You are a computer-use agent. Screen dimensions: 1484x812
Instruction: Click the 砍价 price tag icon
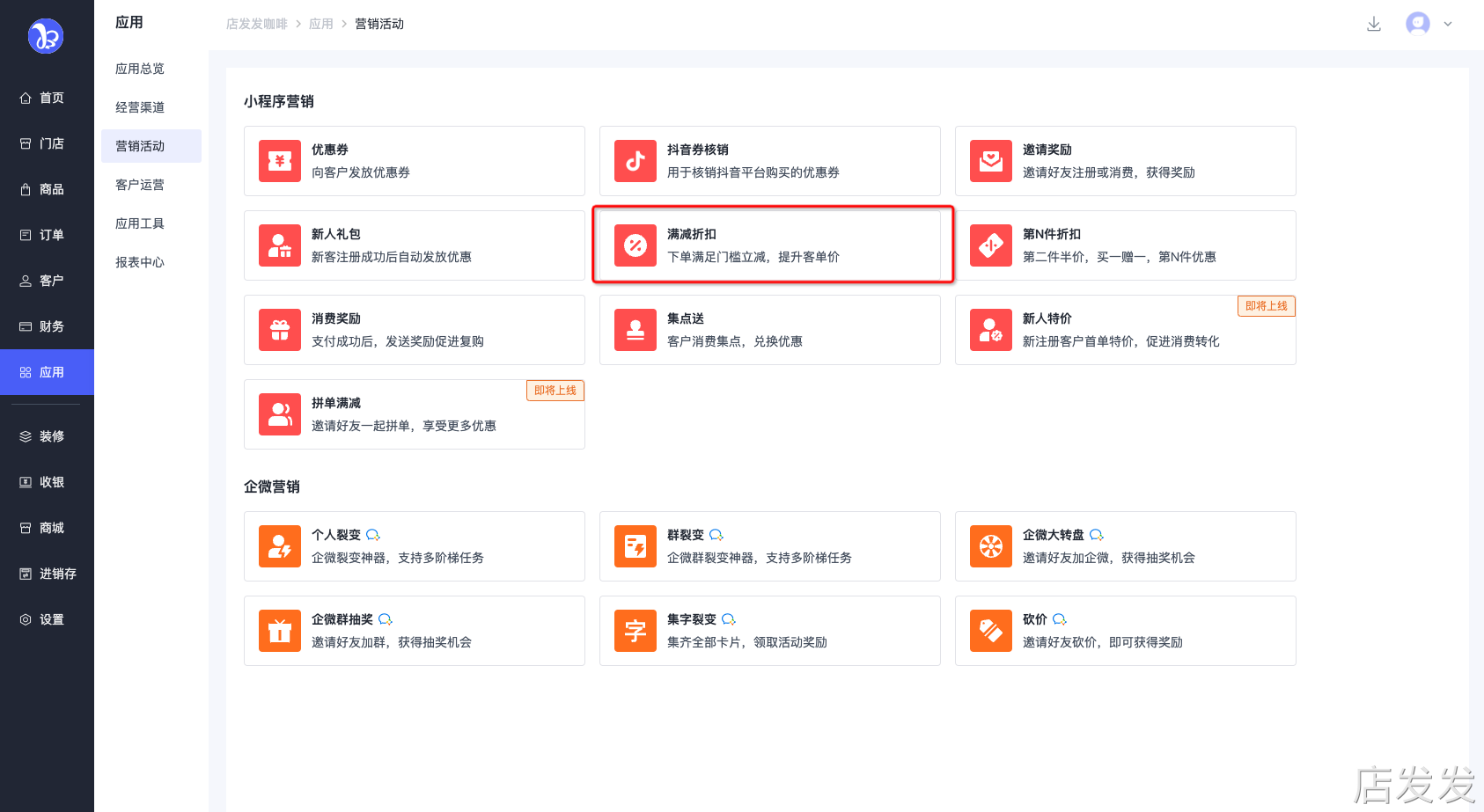point(991,631)
